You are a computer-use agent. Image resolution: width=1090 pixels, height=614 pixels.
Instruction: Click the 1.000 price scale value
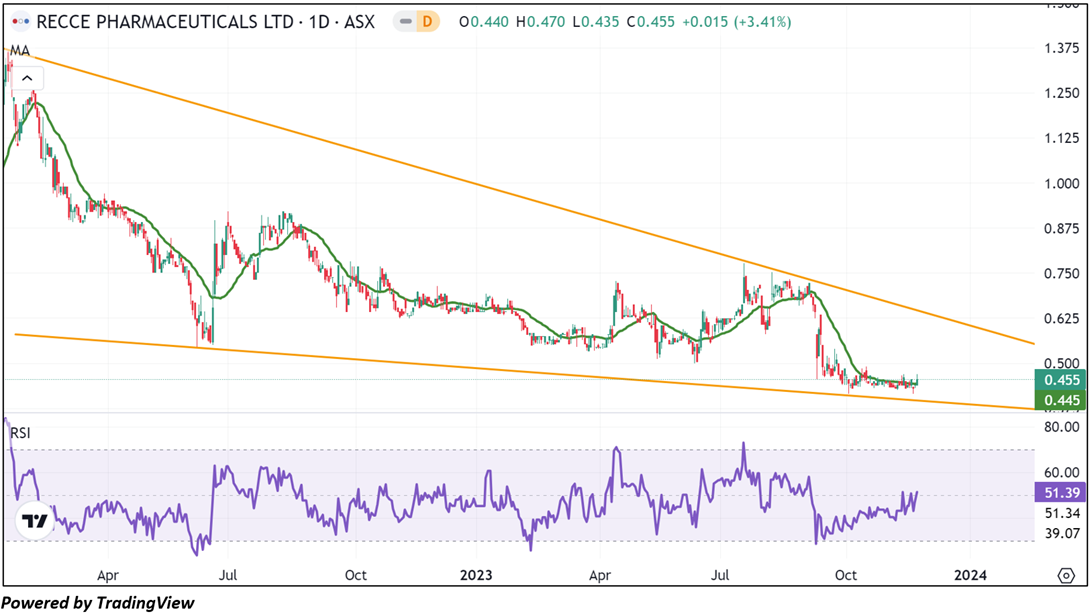coord(1062,184)
